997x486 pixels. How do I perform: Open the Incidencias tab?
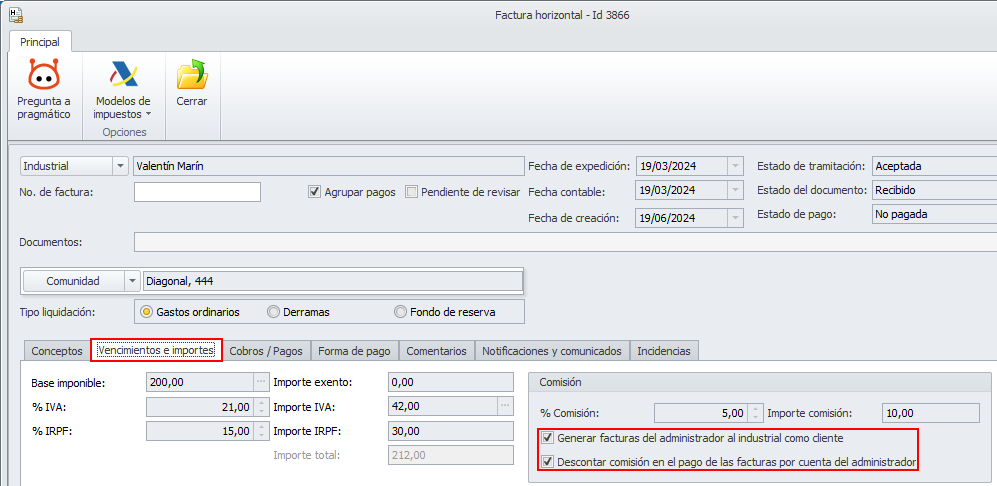664,351
